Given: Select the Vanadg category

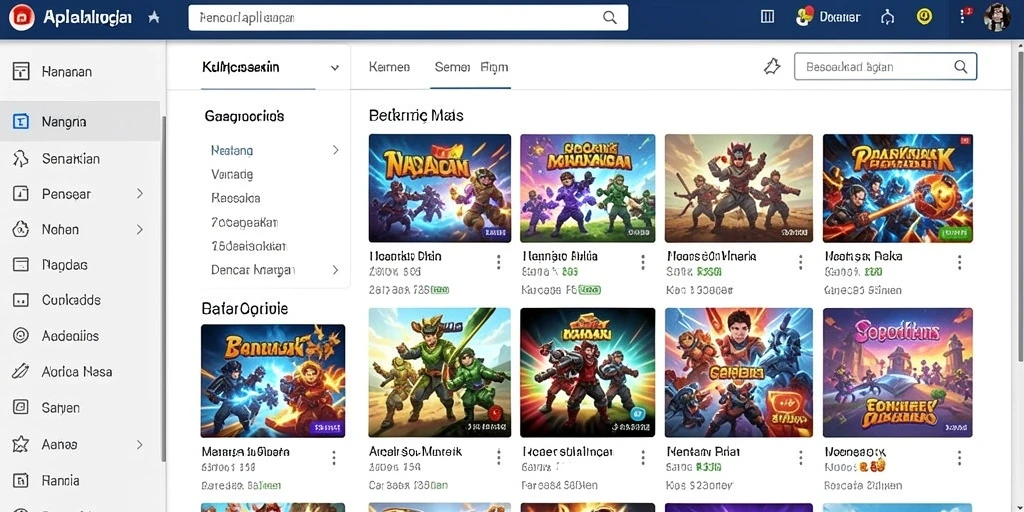Looking at the screenshot, I should point(232,174).
